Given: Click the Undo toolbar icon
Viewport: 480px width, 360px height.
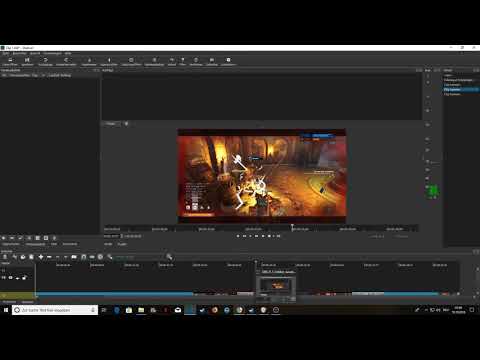Looking at the screenshot, I should 46,61.
